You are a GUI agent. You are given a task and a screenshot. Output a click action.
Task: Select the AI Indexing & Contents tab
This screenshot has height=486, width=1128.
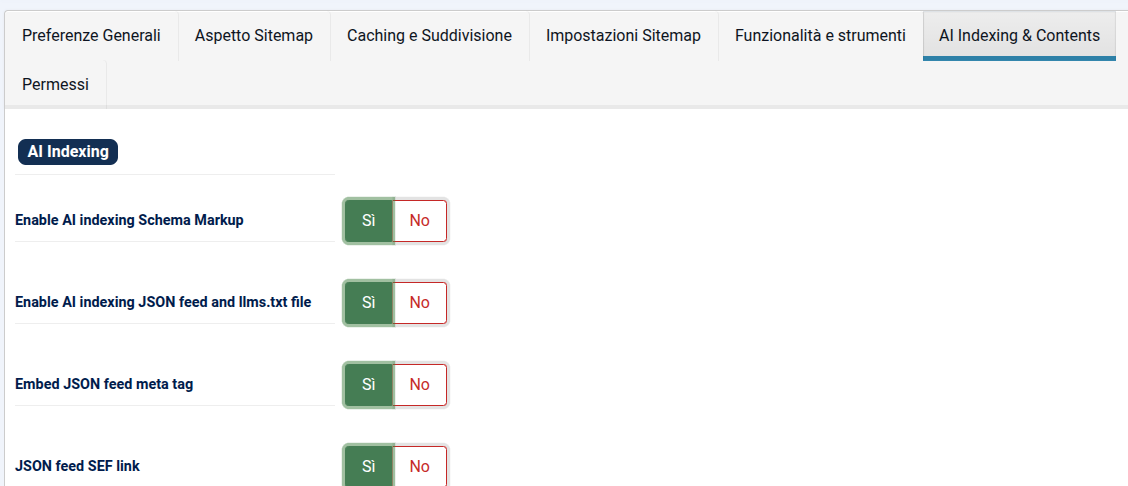[x=1019, y=35]
